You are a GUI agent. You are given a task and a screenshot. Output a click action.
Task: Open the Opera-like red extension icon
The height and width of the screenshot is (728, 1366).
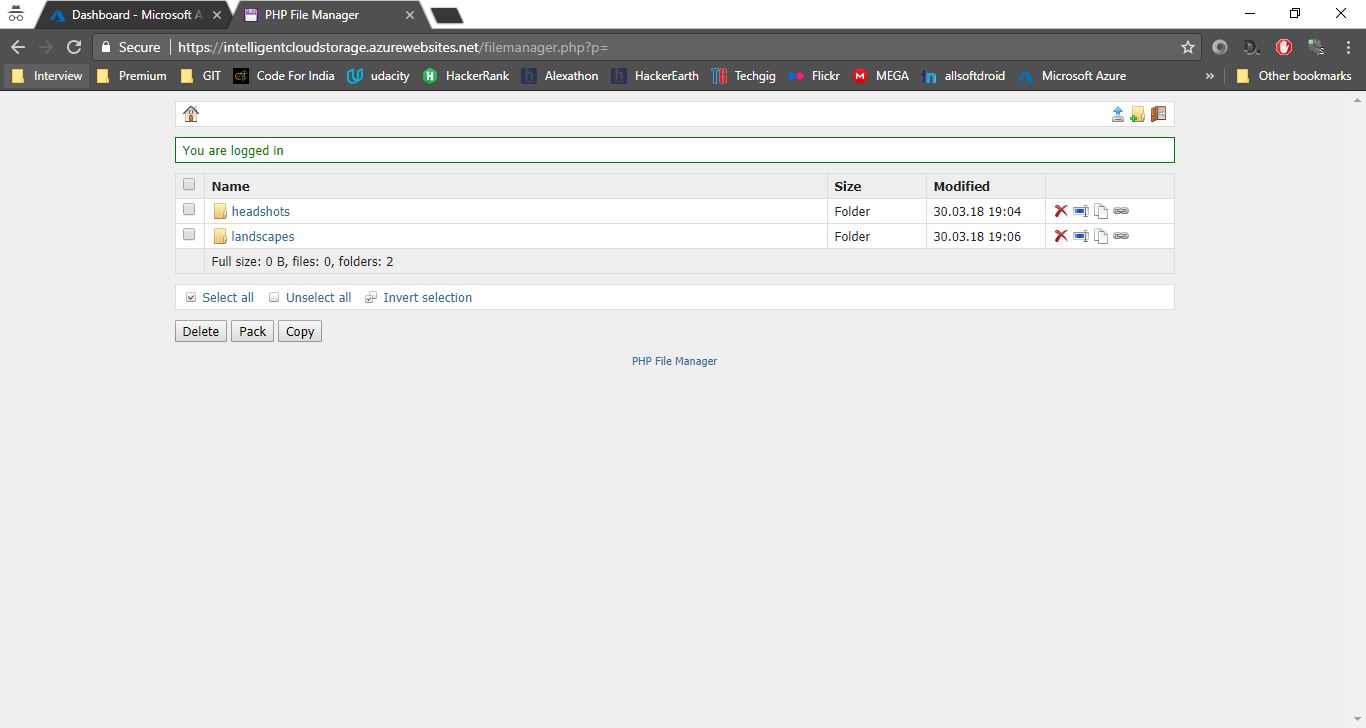pyautogui.click(x=1284, y=47)
